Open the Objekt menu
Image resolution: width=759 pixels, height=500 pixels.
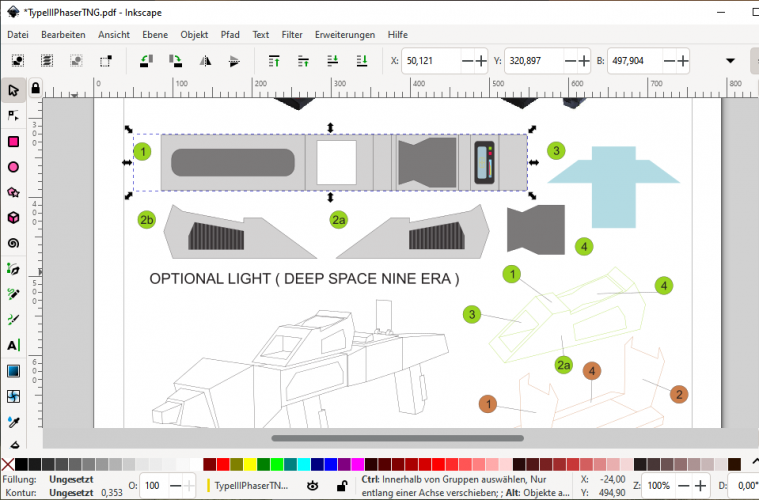click(194, 35)
